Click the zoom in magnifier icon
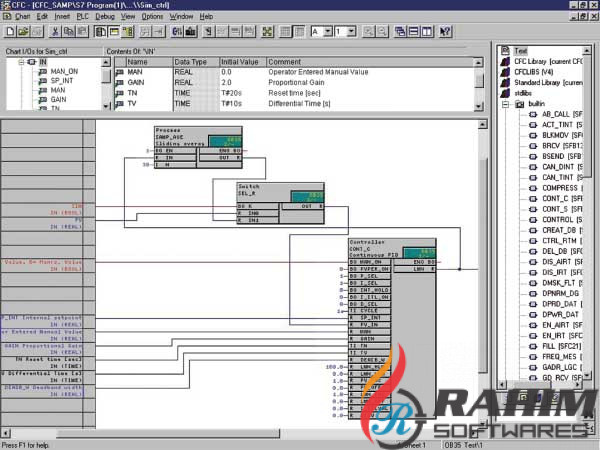The width and height of the screenshot is (600, 450). pyautogui.click(x=368, y=31)
